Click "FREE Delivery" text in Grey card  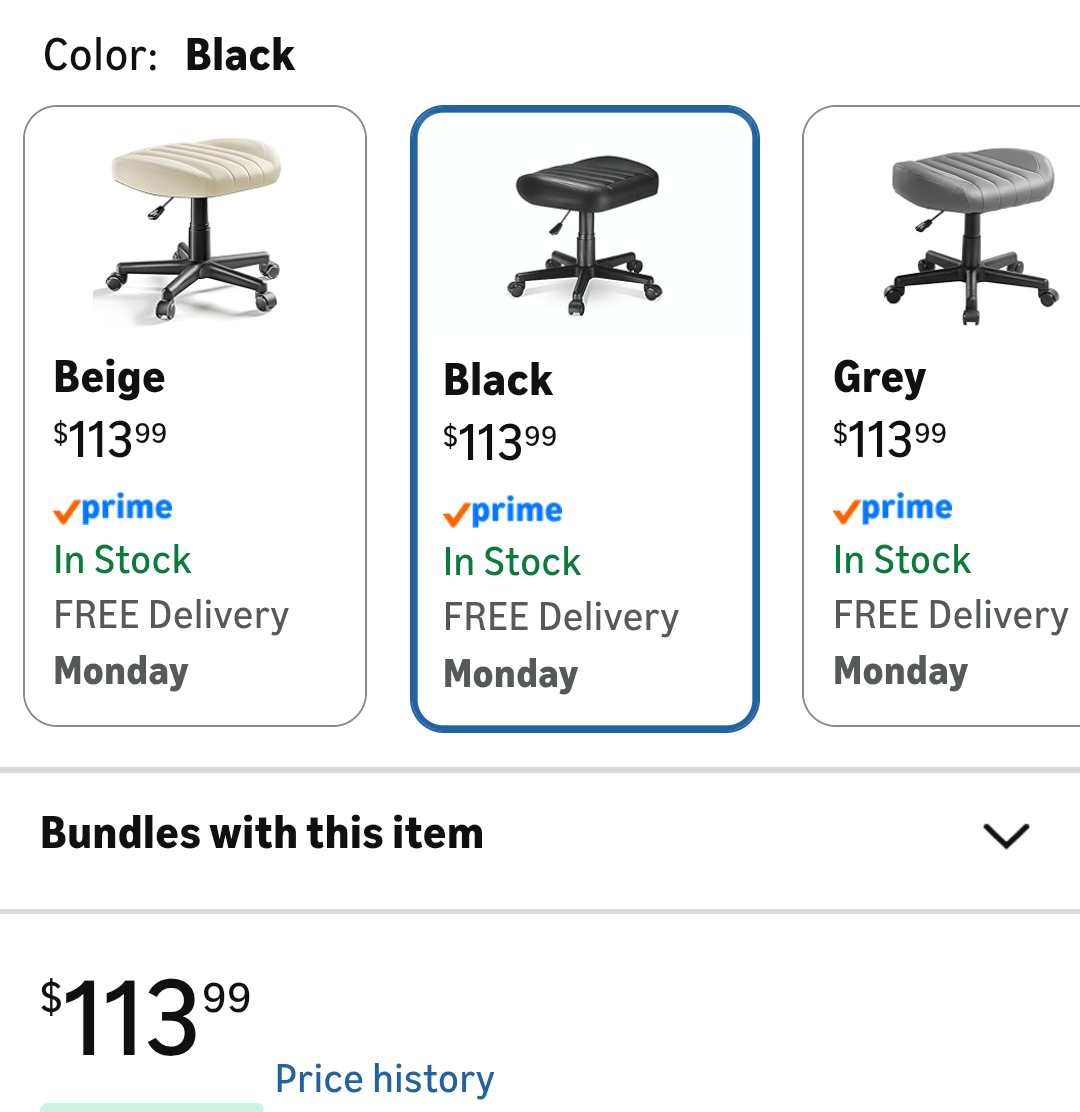[951, 614]
